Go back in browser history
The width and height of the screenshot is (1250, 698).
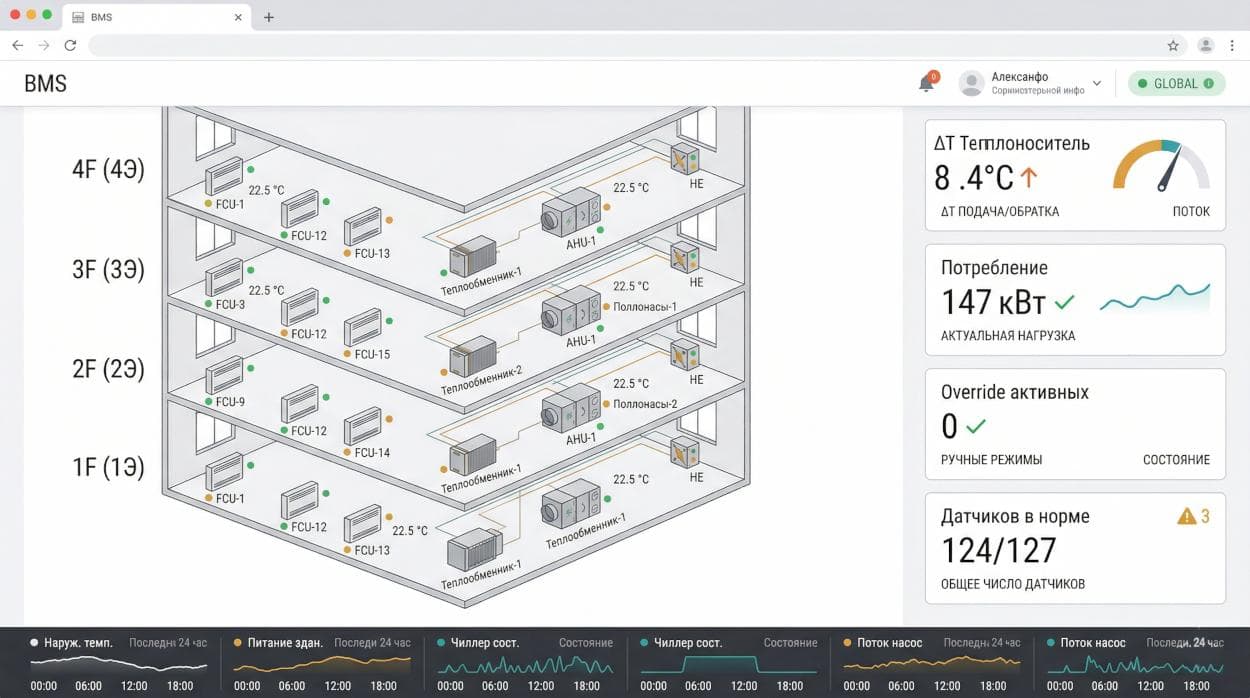coord(18,45)
